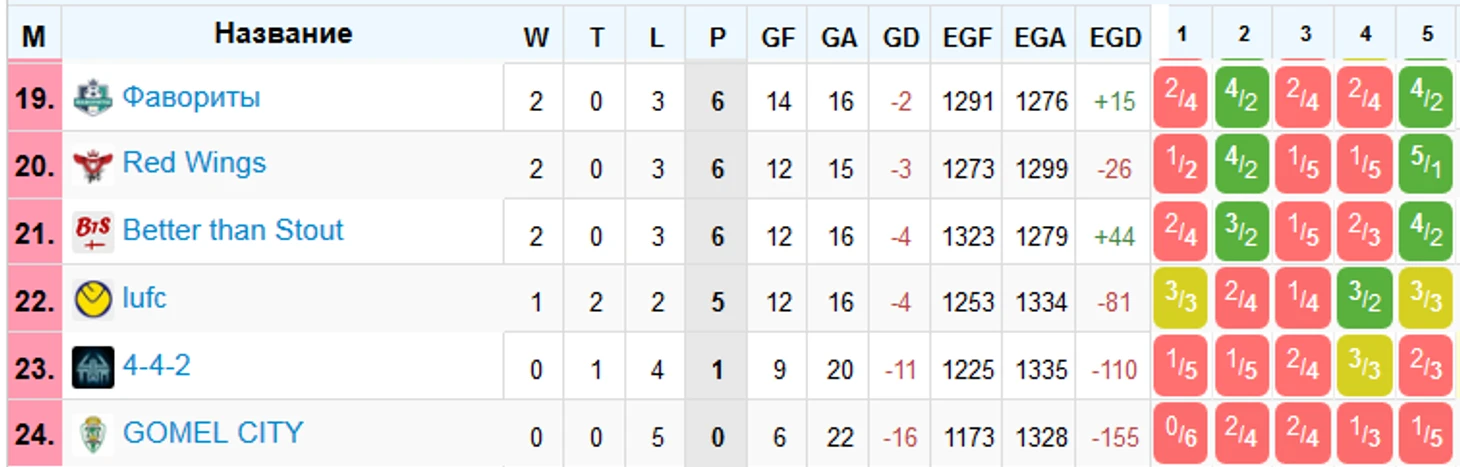Click the W wins column header
The image size is (1460, 467).
[x=536, y=37]
